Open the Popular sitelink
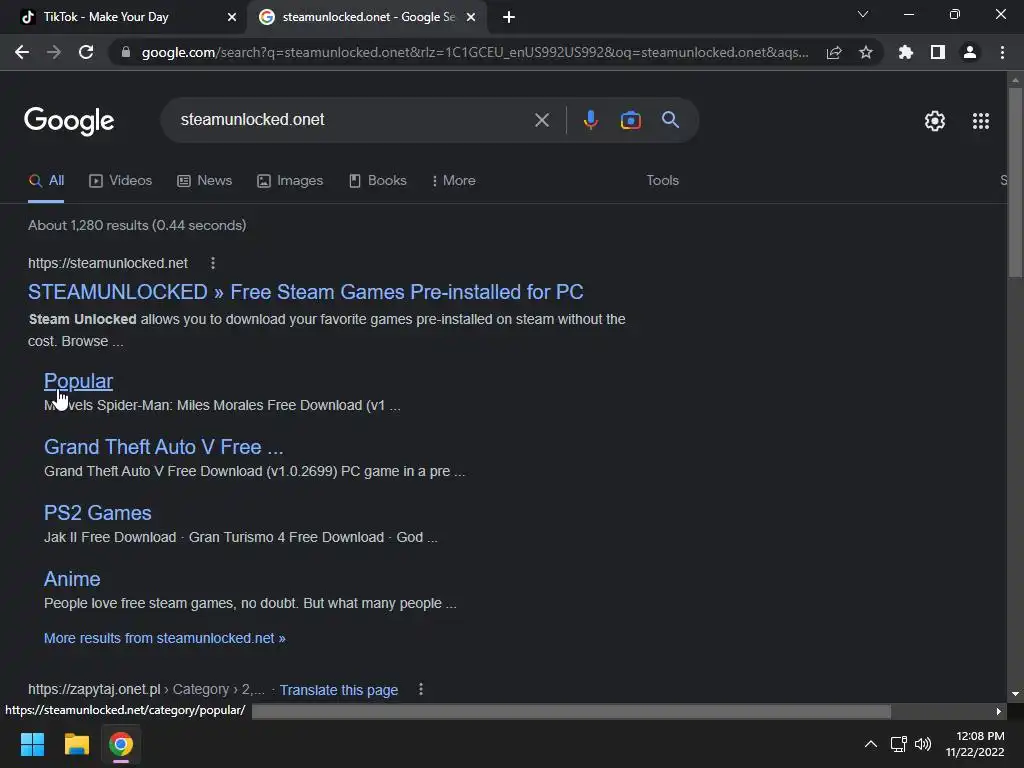1024x768 pixels. click(x=78, y=381)
